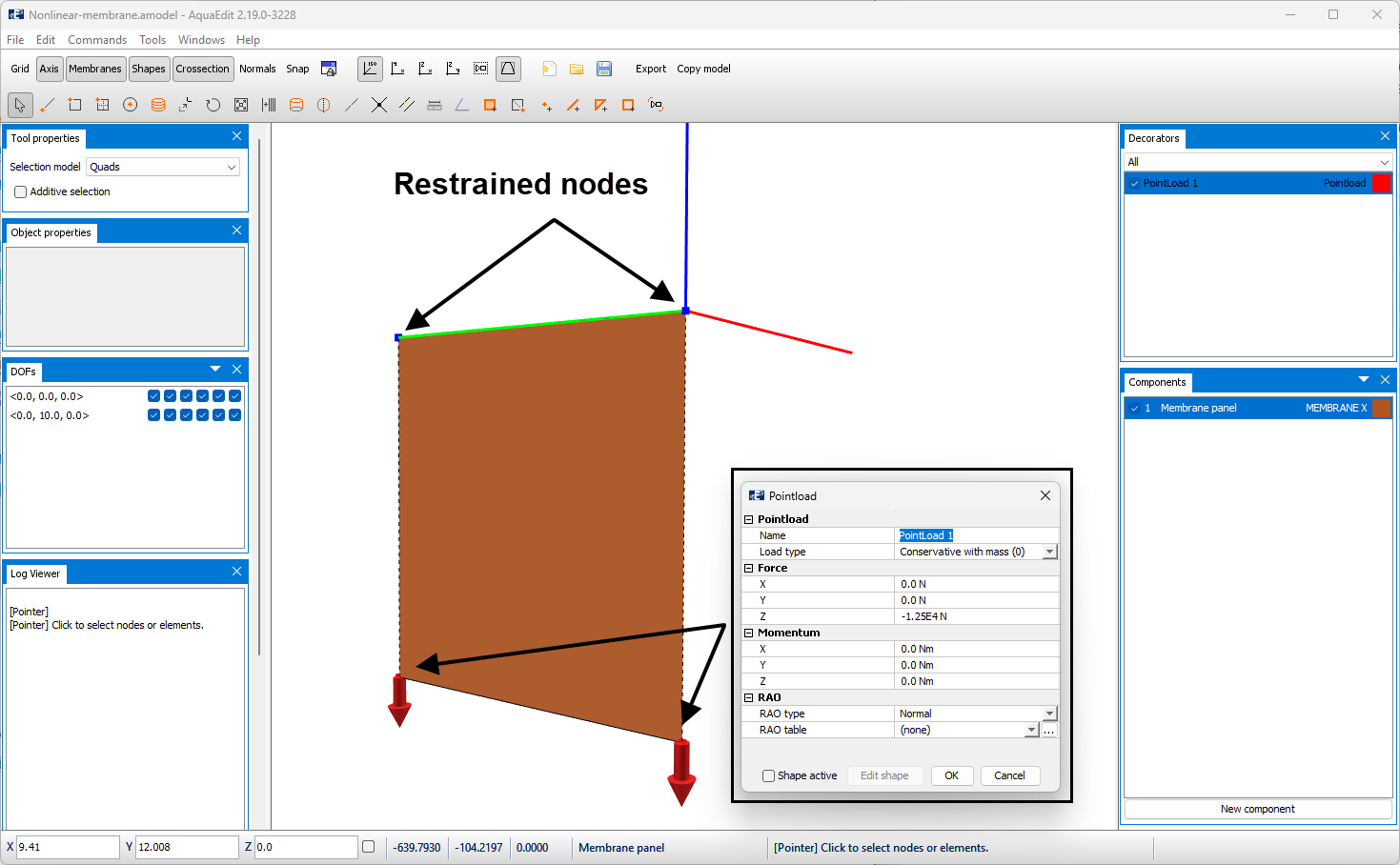The height and width of the screenshot is (865, 1400).
Task: Collapse the RAO section
Action: tap(749, 697)
